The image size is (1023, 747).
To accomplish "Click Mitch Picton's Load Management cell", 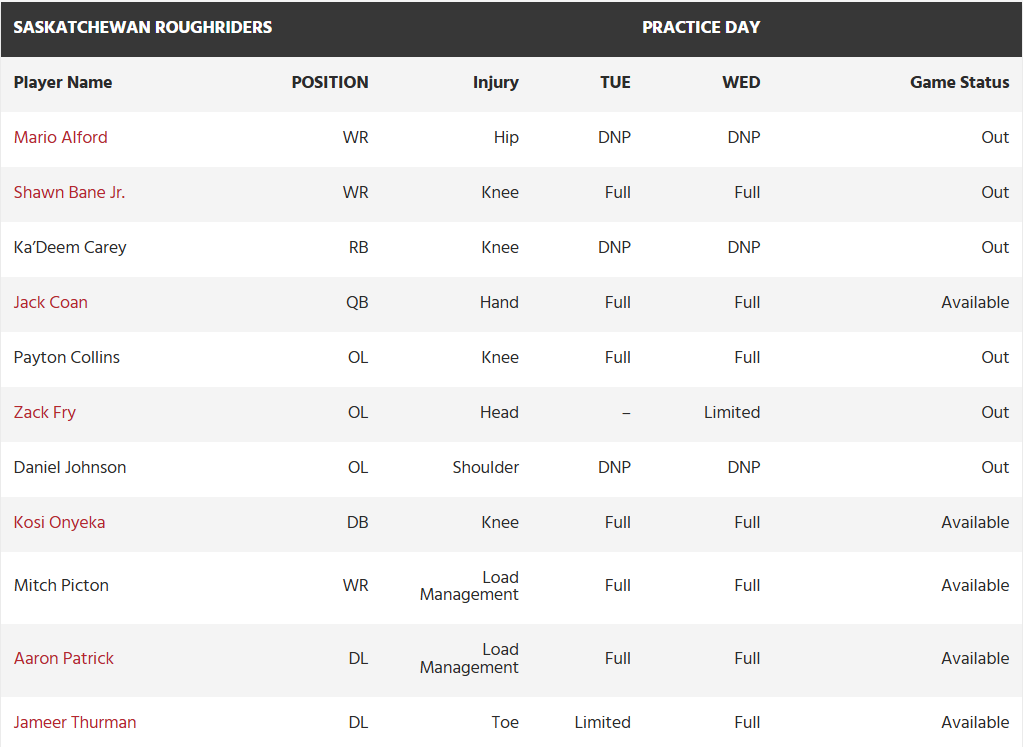I will (469, 586).
